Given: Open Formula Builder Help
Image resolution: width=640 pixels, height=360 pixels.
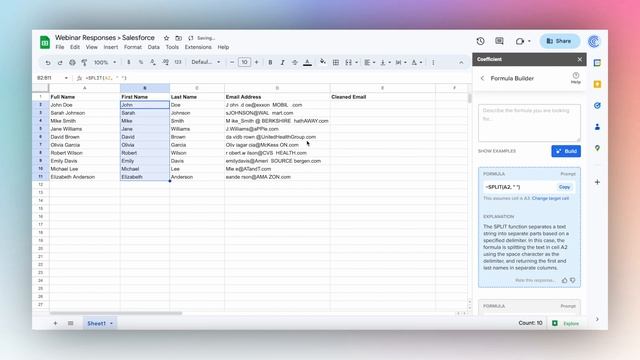Looking at the screenshot, I should pyautogui.click(x=576, y=78).
